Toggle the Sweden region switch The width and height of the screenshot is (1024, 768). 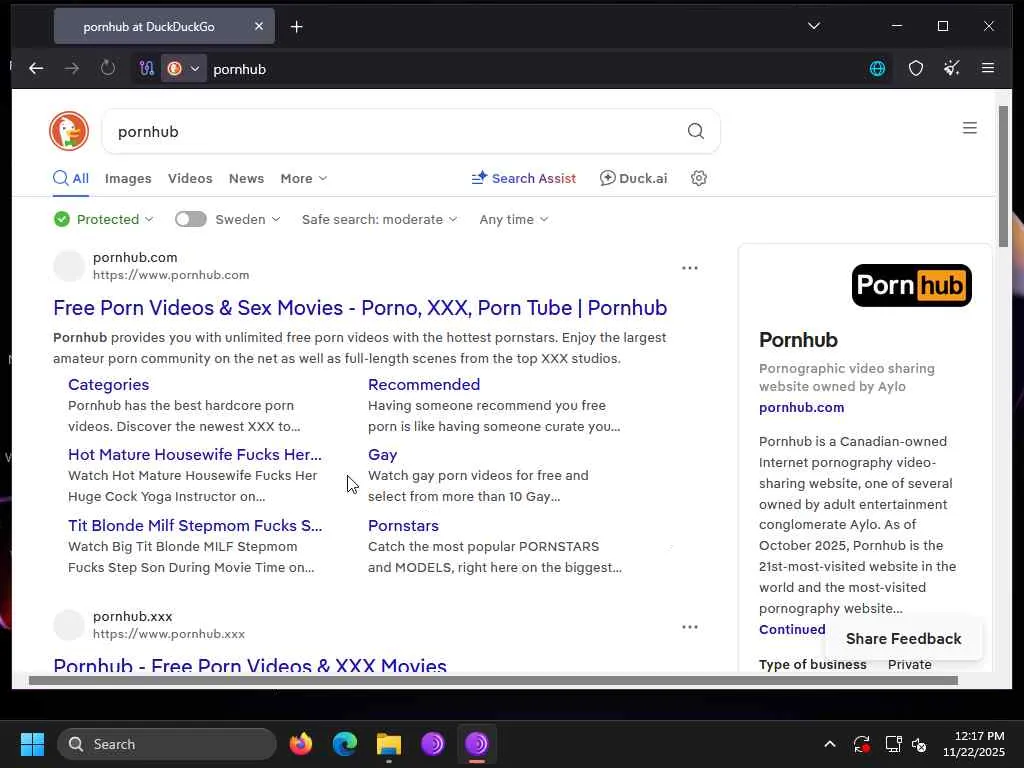[191, 219]
